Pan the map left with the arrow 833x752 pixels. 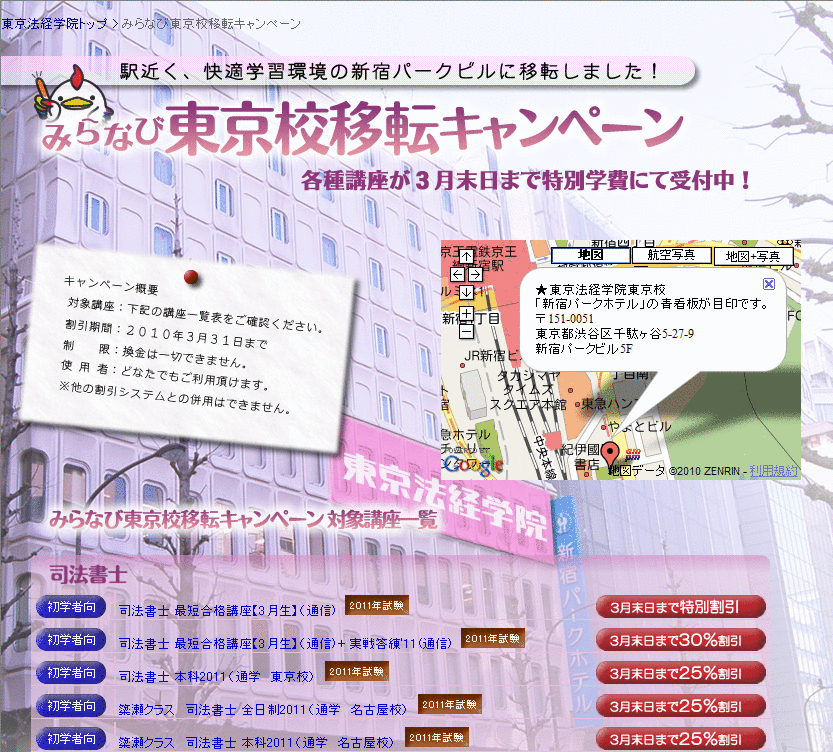(457, 275)
